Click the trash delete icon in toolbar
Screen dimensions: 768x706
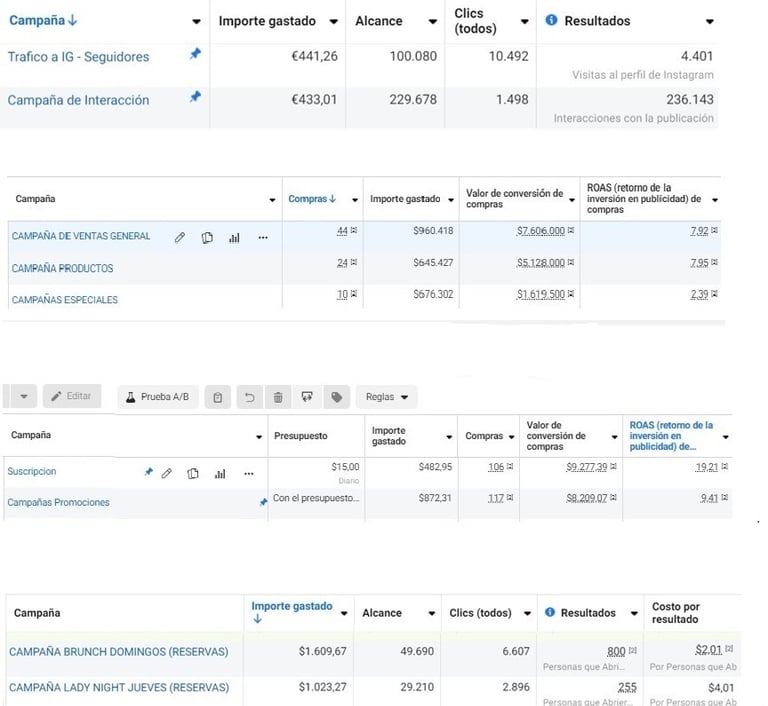point(278,397)
